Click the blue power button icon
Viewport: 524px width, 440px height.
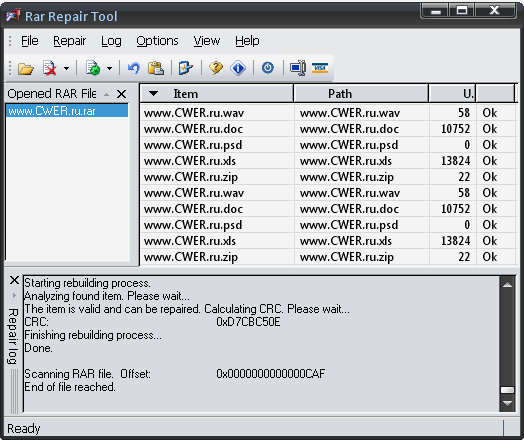(x=268, y=68)
